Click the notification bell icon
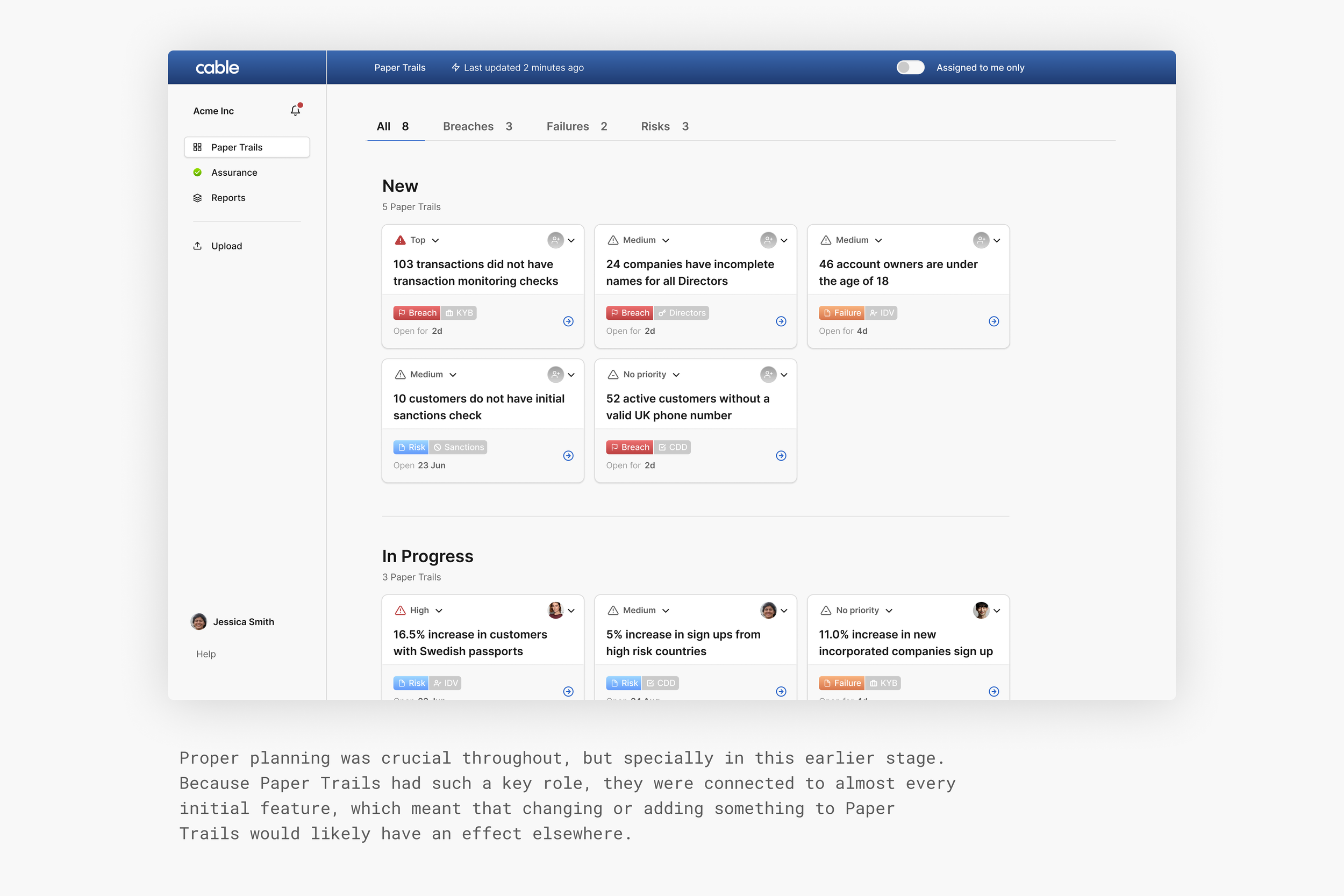This screenshot has width=1344, height=896. click(x=296, y=110)
